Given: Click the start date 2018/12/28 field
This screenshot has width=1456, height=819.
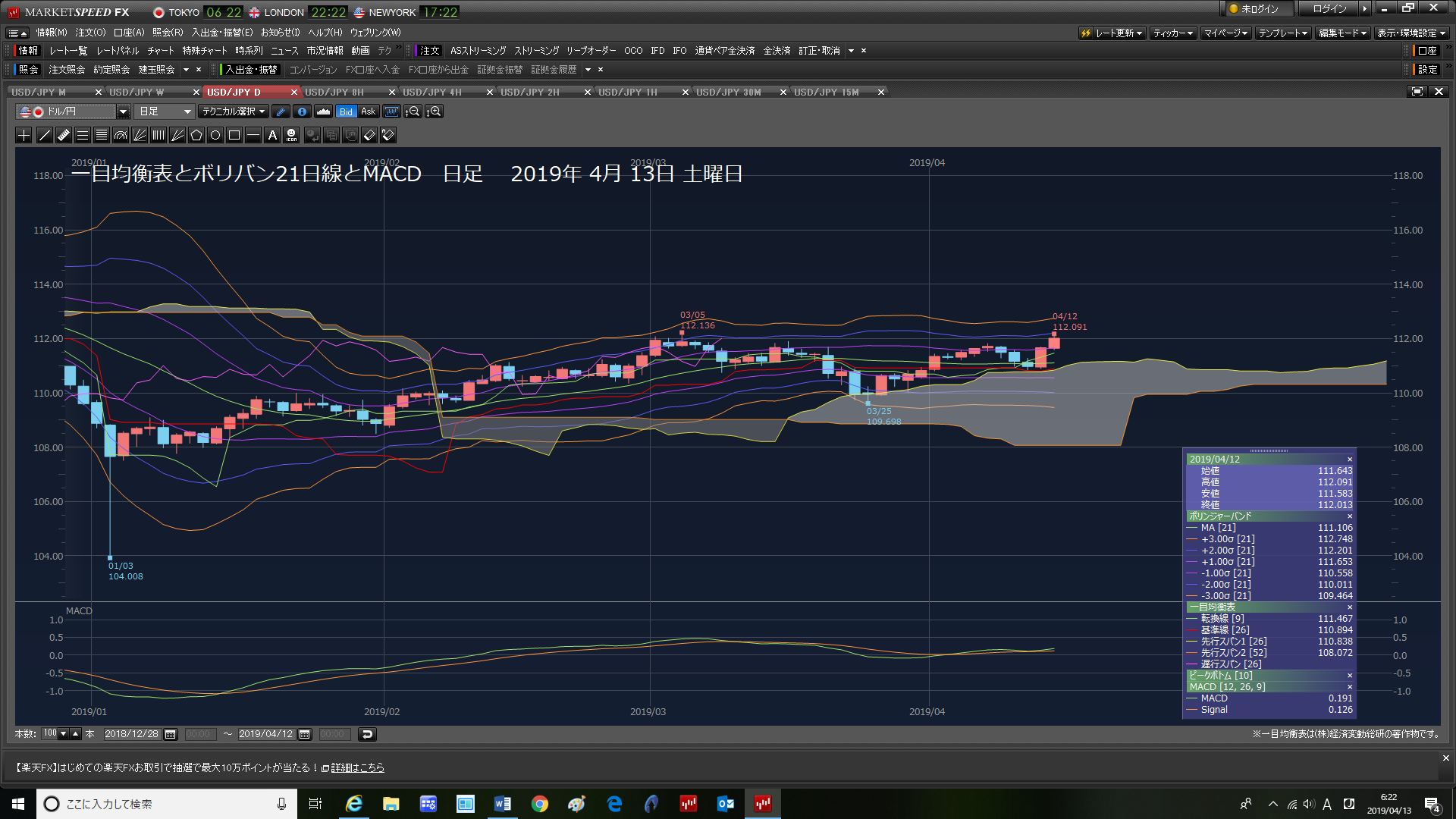Looking at the screenshot, I should [x=131, y=734].
